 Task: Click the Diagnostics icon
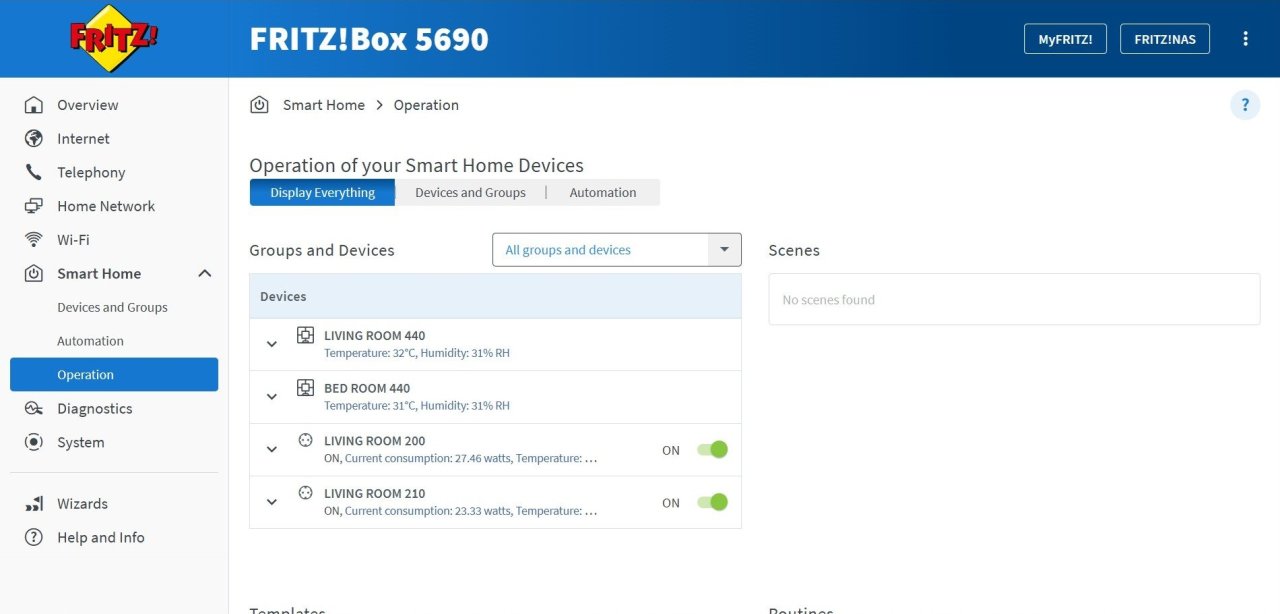click(x=34, y=408)
